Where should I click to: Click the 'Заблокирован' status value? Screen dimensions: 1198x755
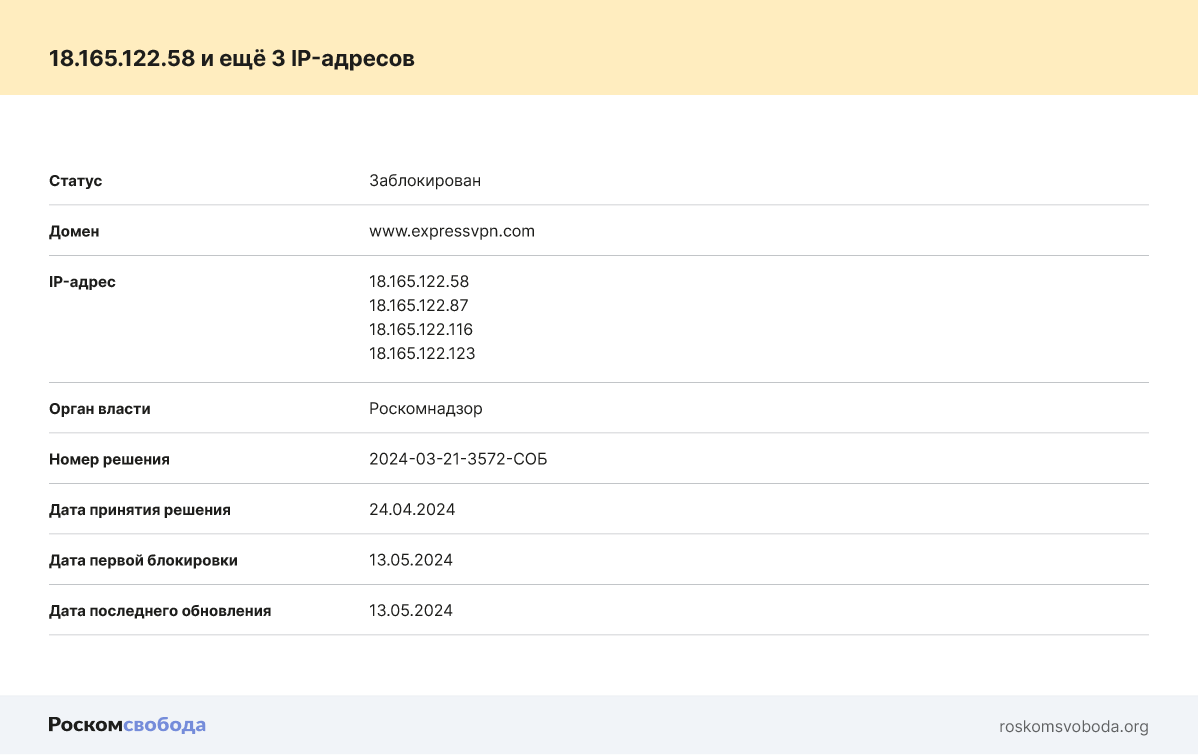425,180
